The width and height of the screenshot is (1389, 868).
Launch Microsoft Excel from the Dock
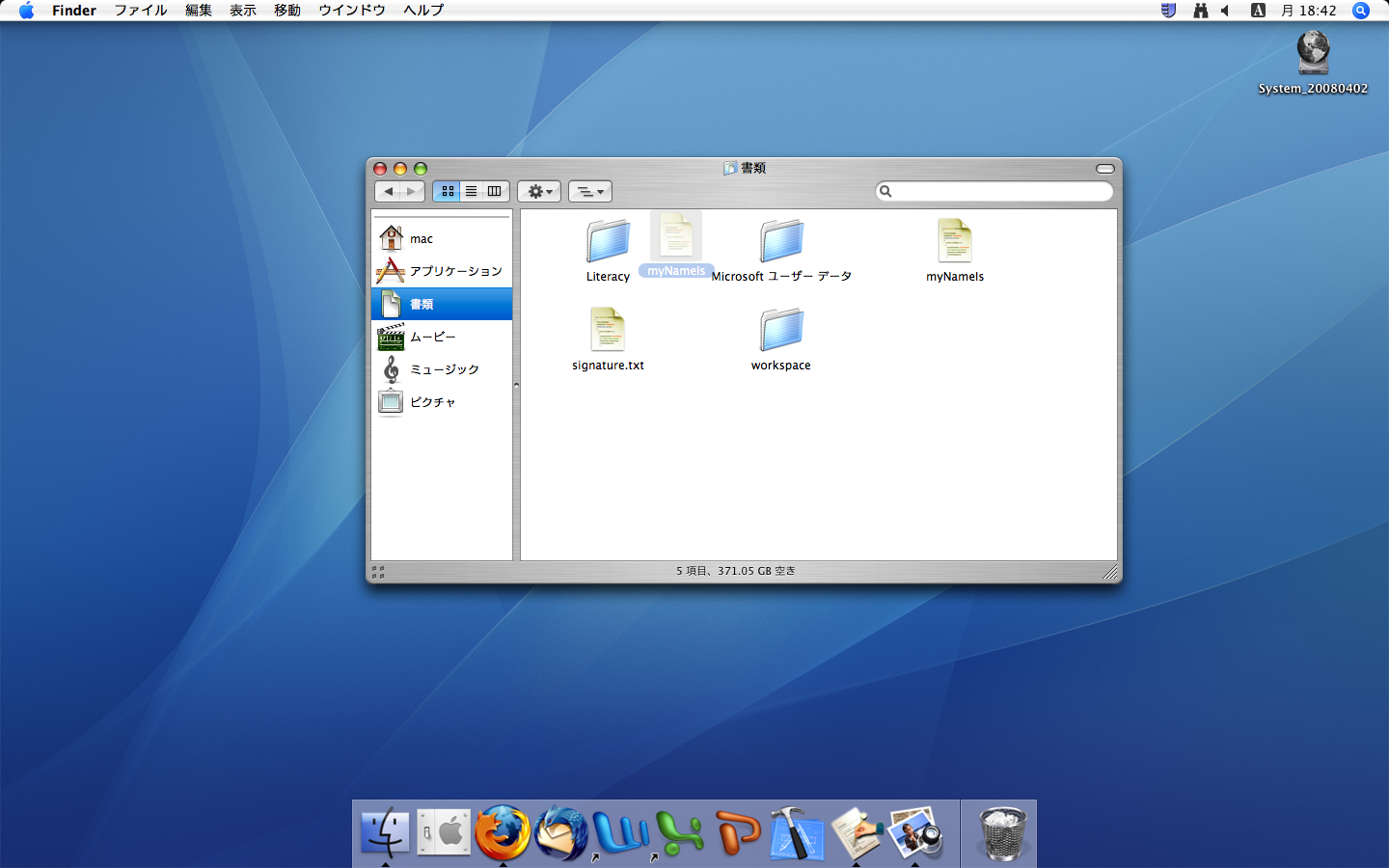[680, 832]
